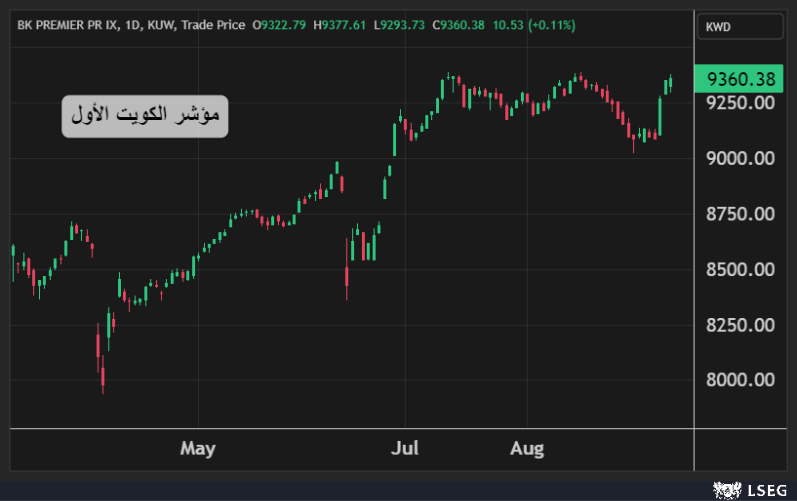Click the KUW exchange label
797x501 pixels.
(158, 25)
